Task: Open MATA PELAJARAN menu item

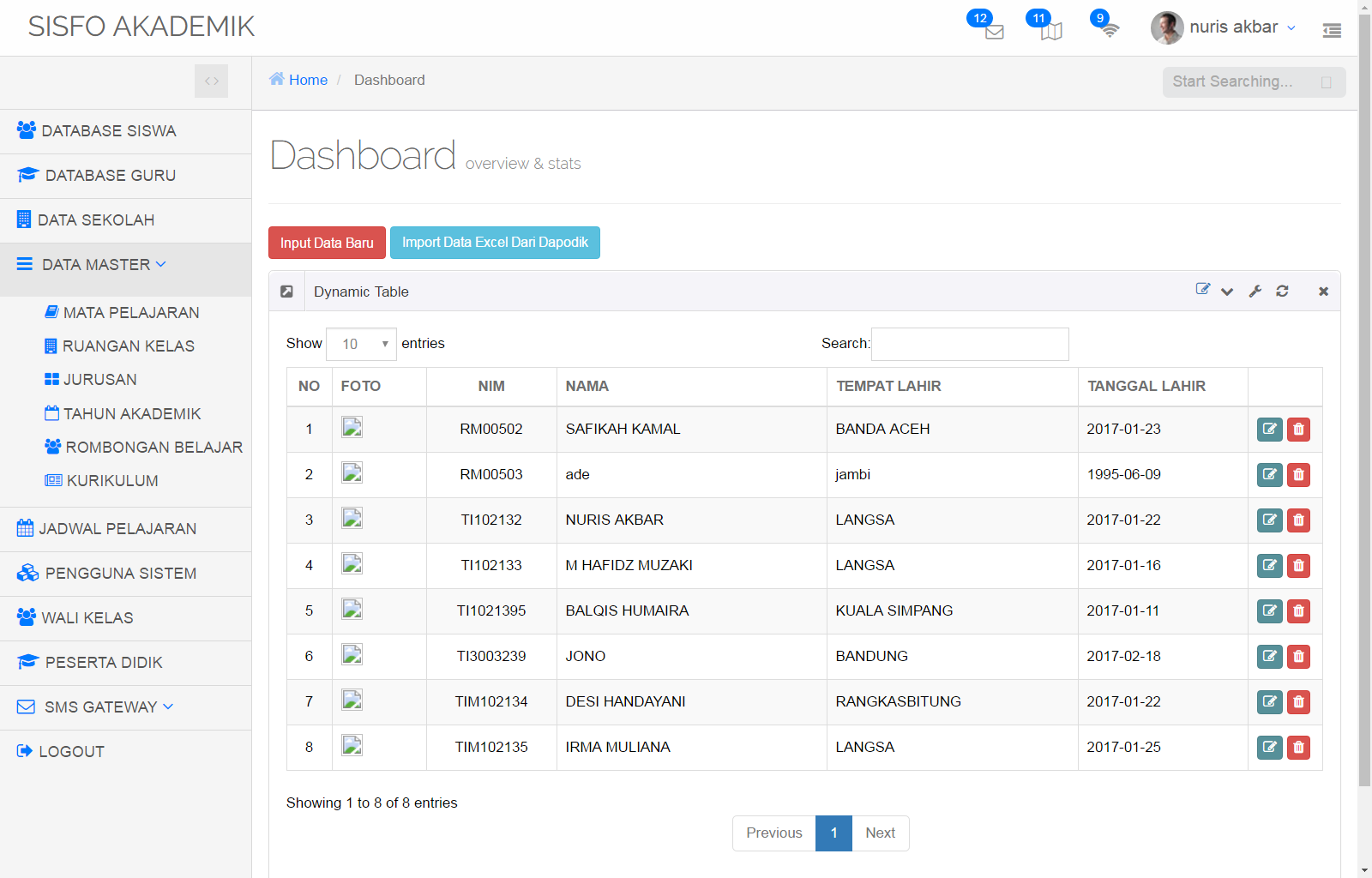Action: click(x=130, y=313)
